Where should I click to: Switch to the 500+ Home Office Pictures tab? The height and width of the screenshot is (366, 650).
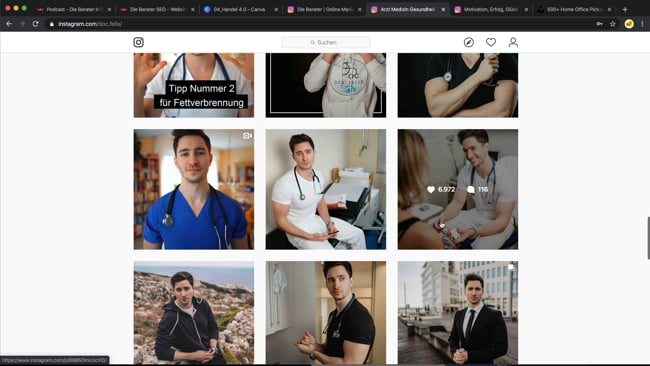[x=574, y=9]
